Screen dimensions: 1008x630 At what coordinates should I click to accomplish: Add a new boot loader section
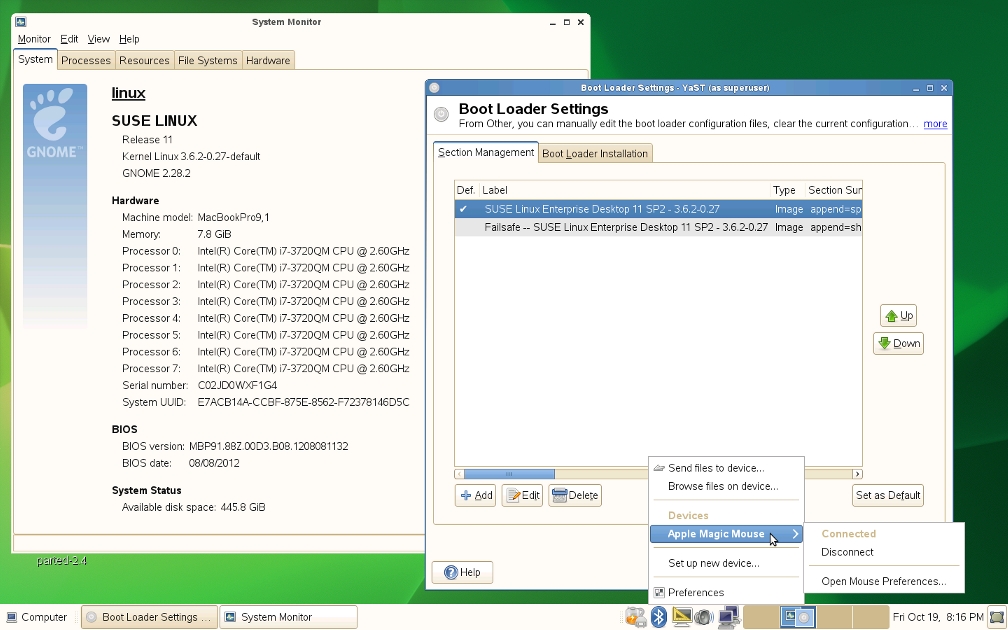(476, 495)
